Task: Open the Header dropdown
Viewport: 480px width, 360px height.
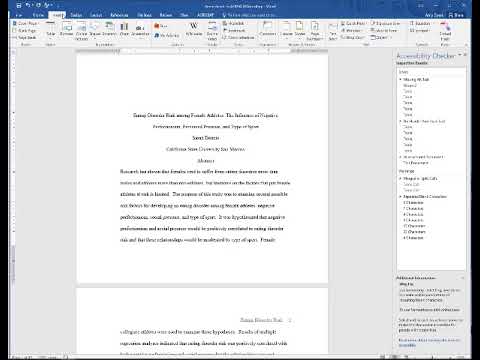Action: [286, 29]
